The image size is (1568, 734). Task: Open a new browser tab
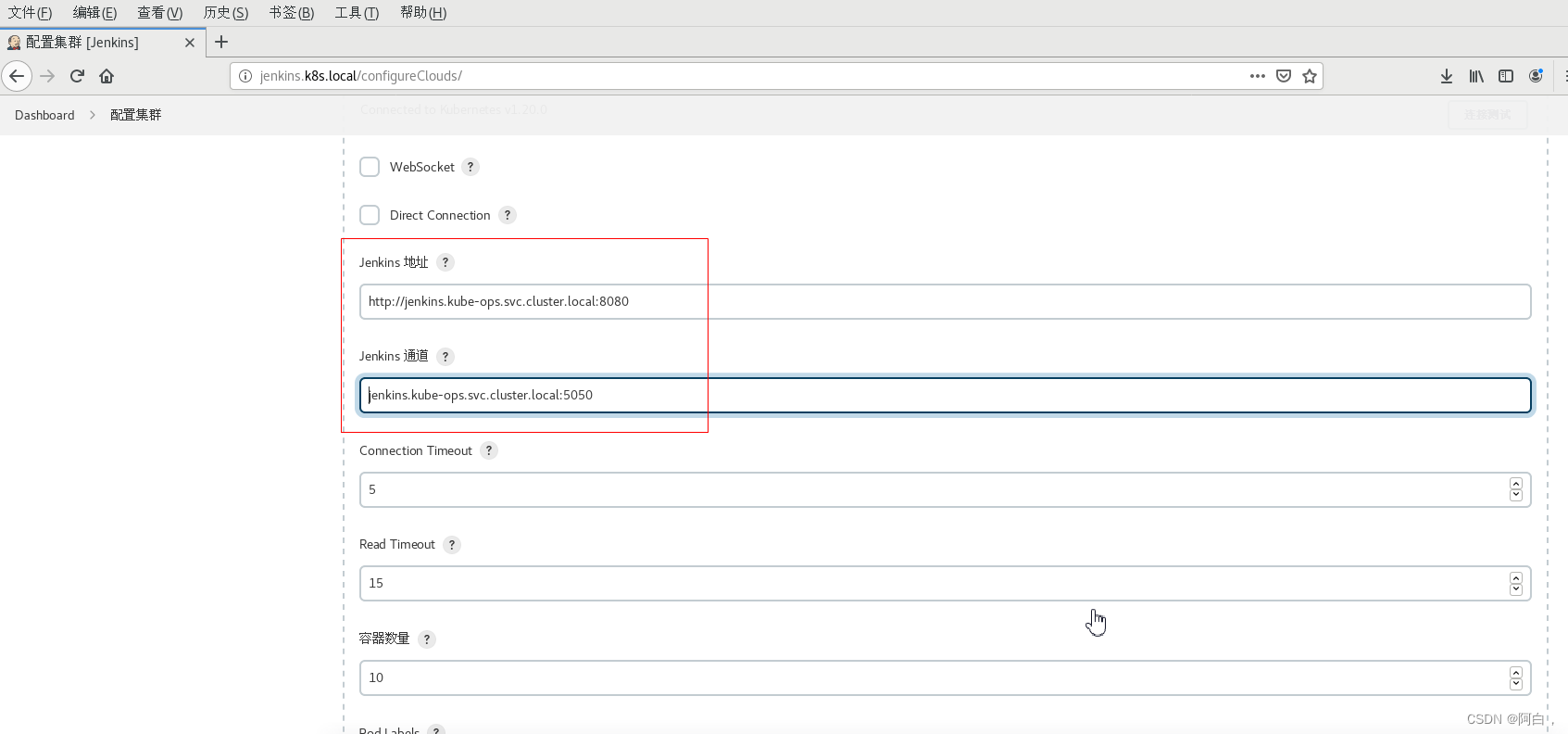pyautogui.click(x=221, y=42)
